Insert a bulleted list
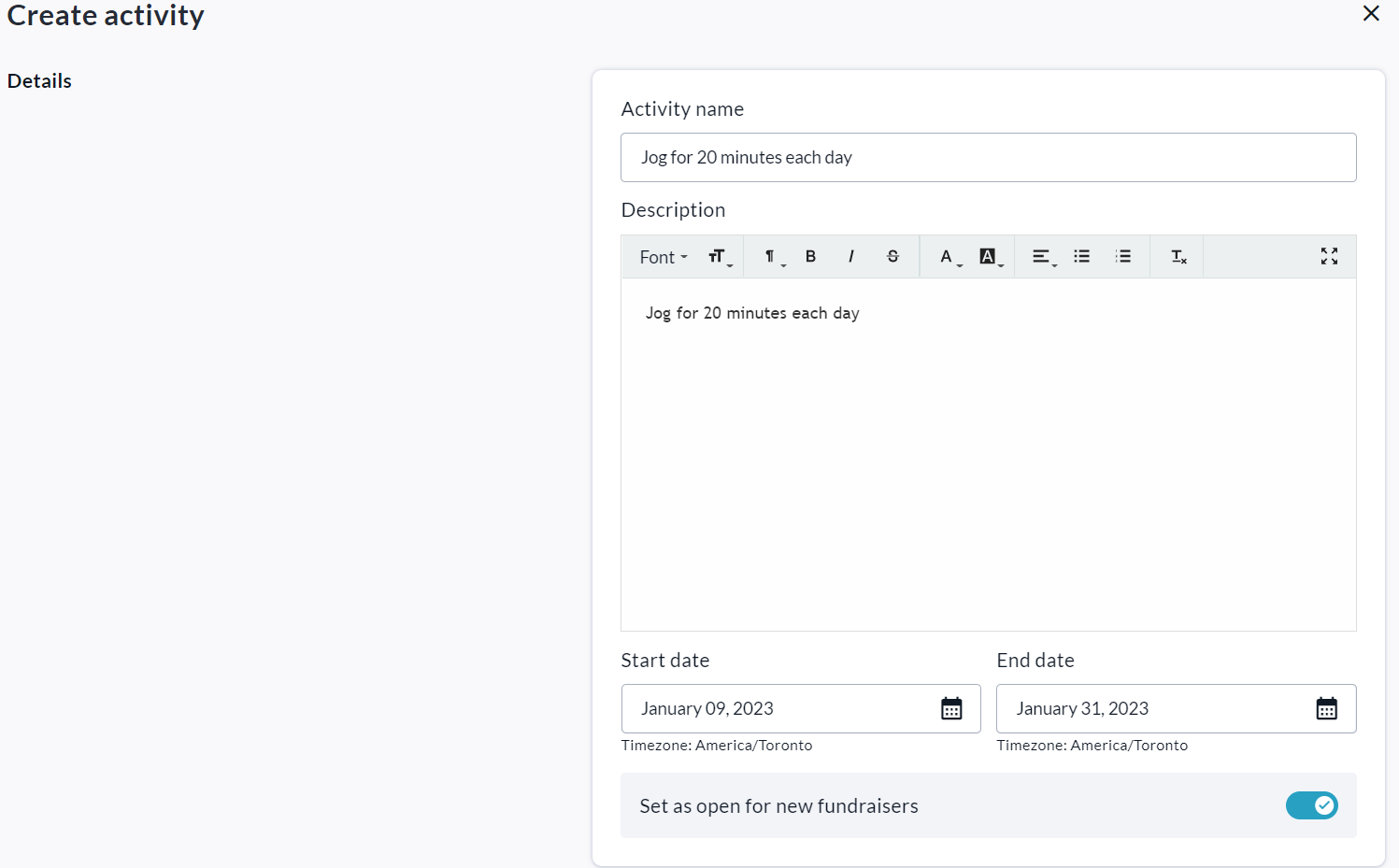The height and width of the screenshot is (868, 1399). point(1081,257)
